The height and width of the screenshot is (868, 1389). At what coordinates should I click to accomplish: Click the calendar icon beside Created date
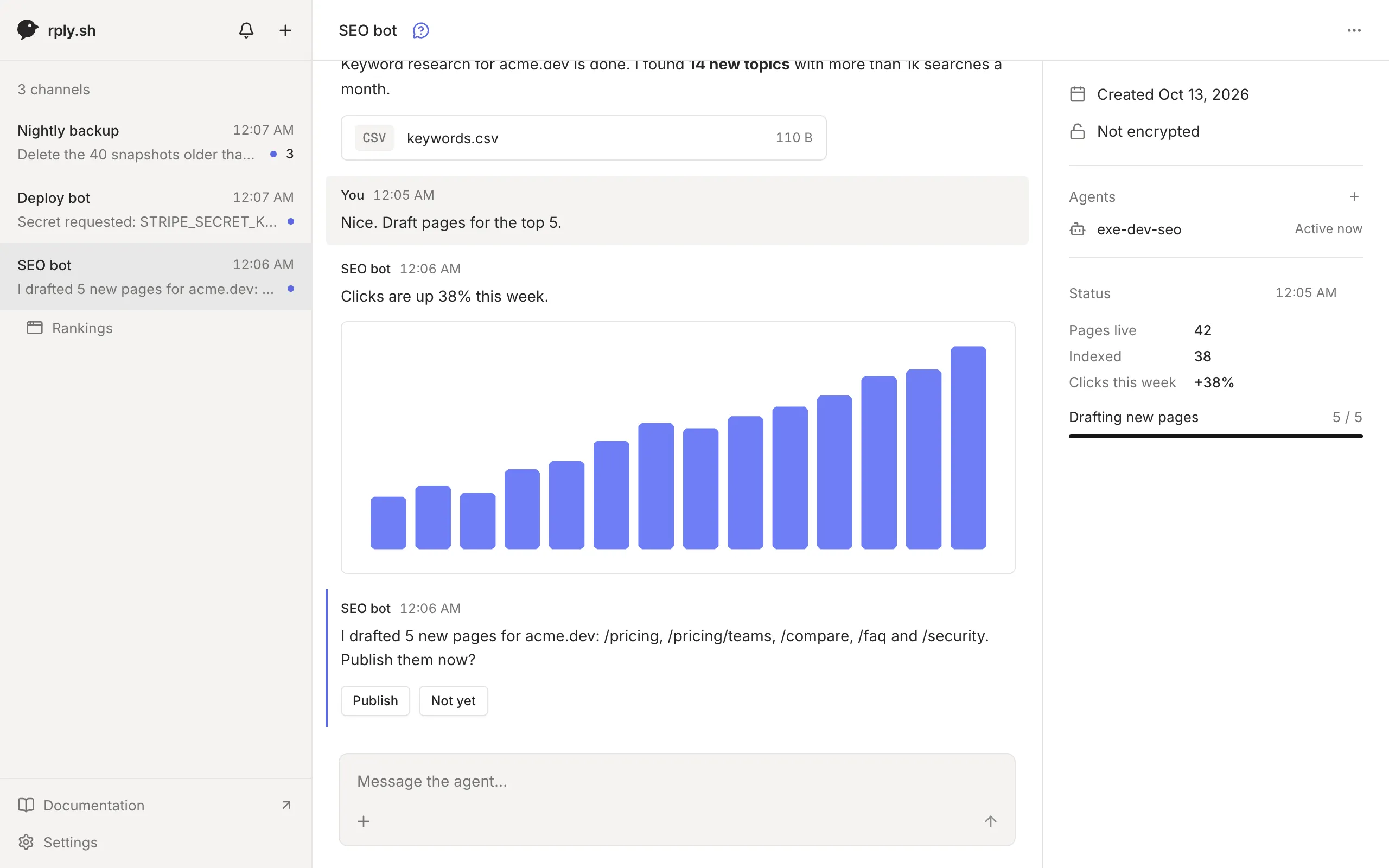point(1078,94)
